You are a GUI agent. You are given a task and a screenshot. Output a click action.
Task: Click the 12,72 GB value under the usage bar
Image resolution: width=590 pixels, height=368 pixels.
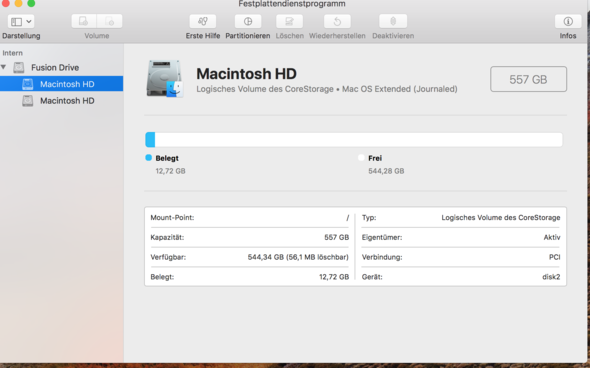point(170,171)
